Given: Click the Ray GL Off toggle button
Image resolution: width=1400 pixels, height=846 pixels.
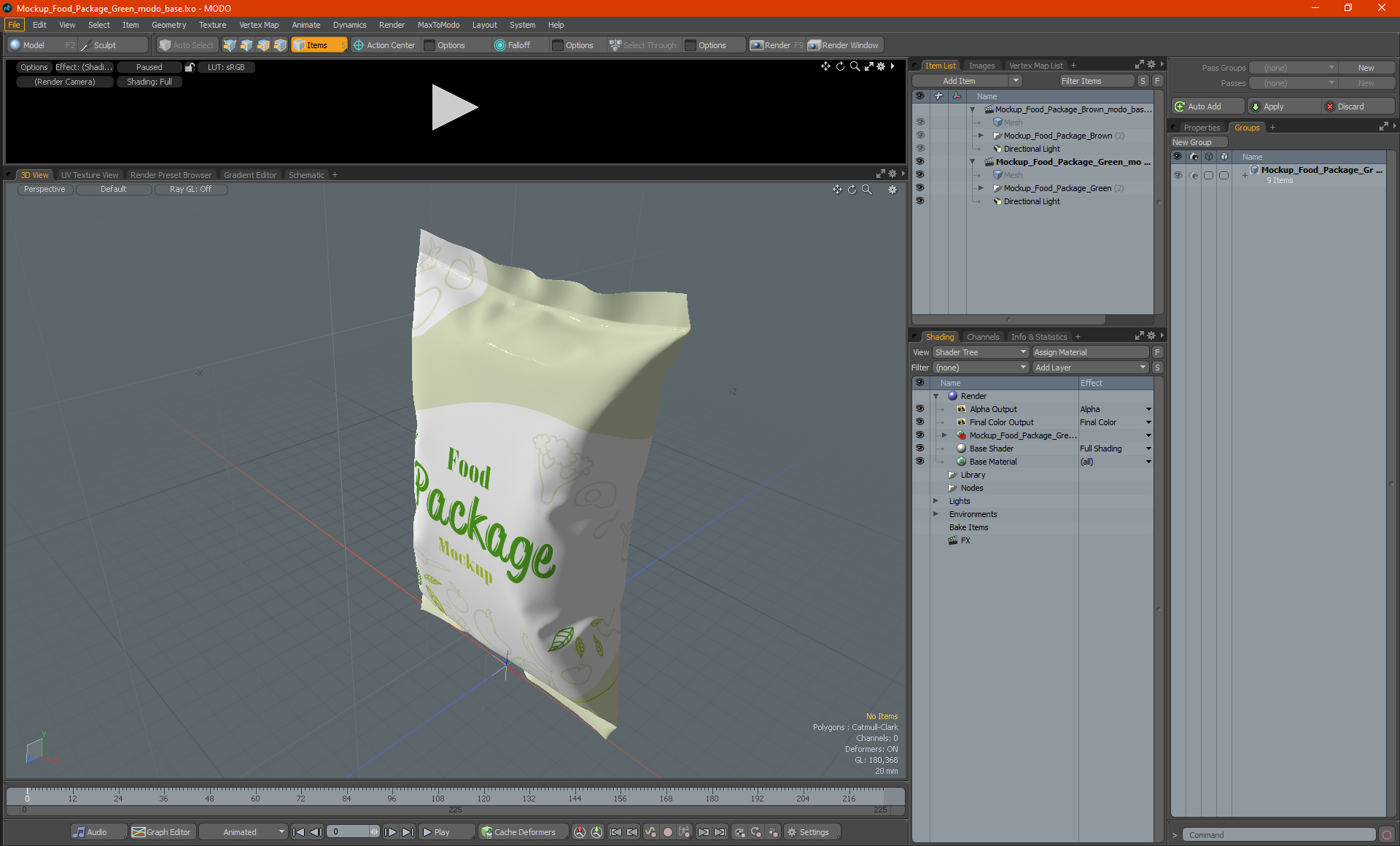Looking at the screenshot, I should pyautogui.click(x=191, y=189).
